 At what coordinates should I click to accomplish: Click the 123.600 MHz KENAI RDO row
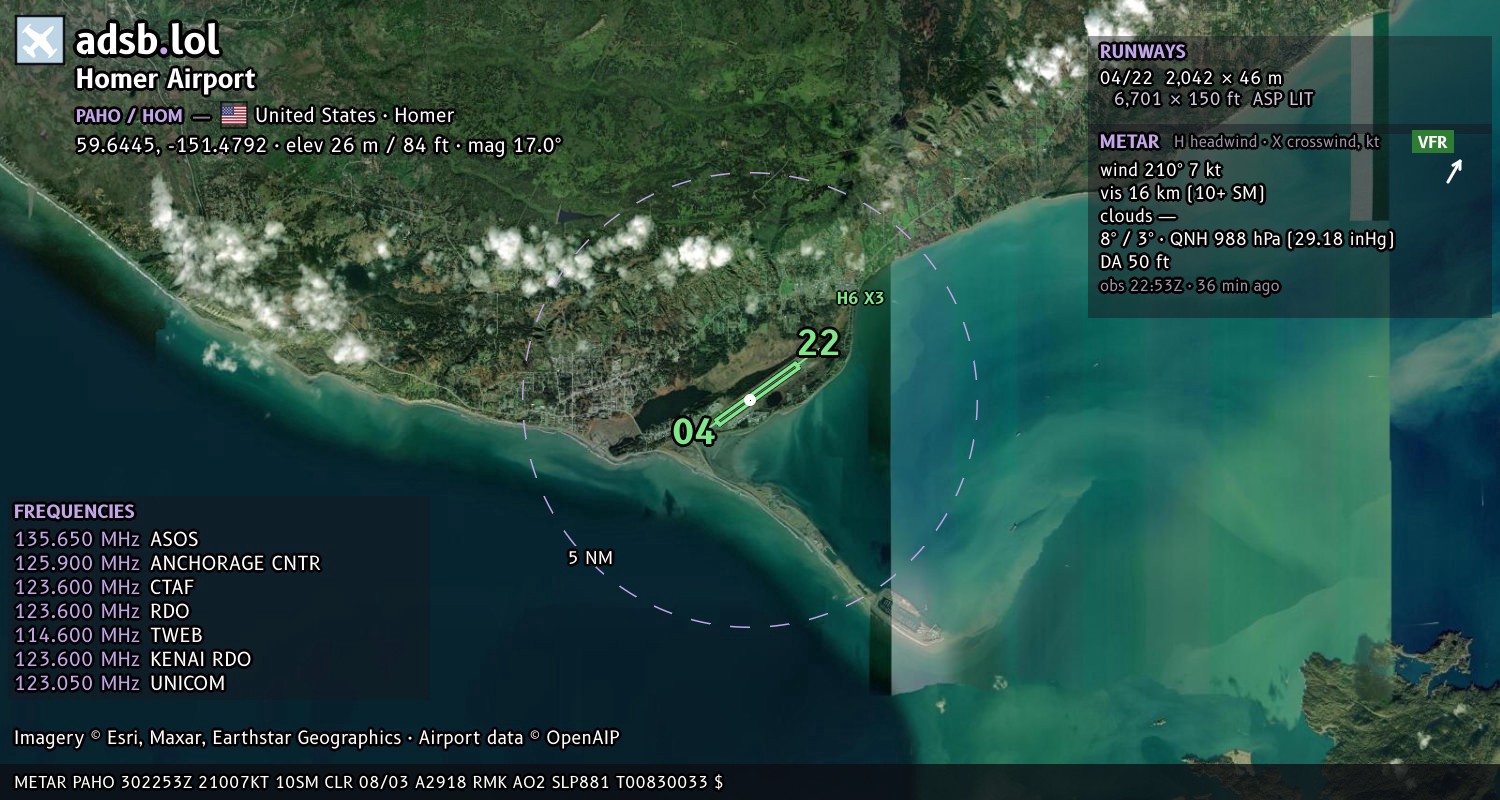click(x=132, y=659)
